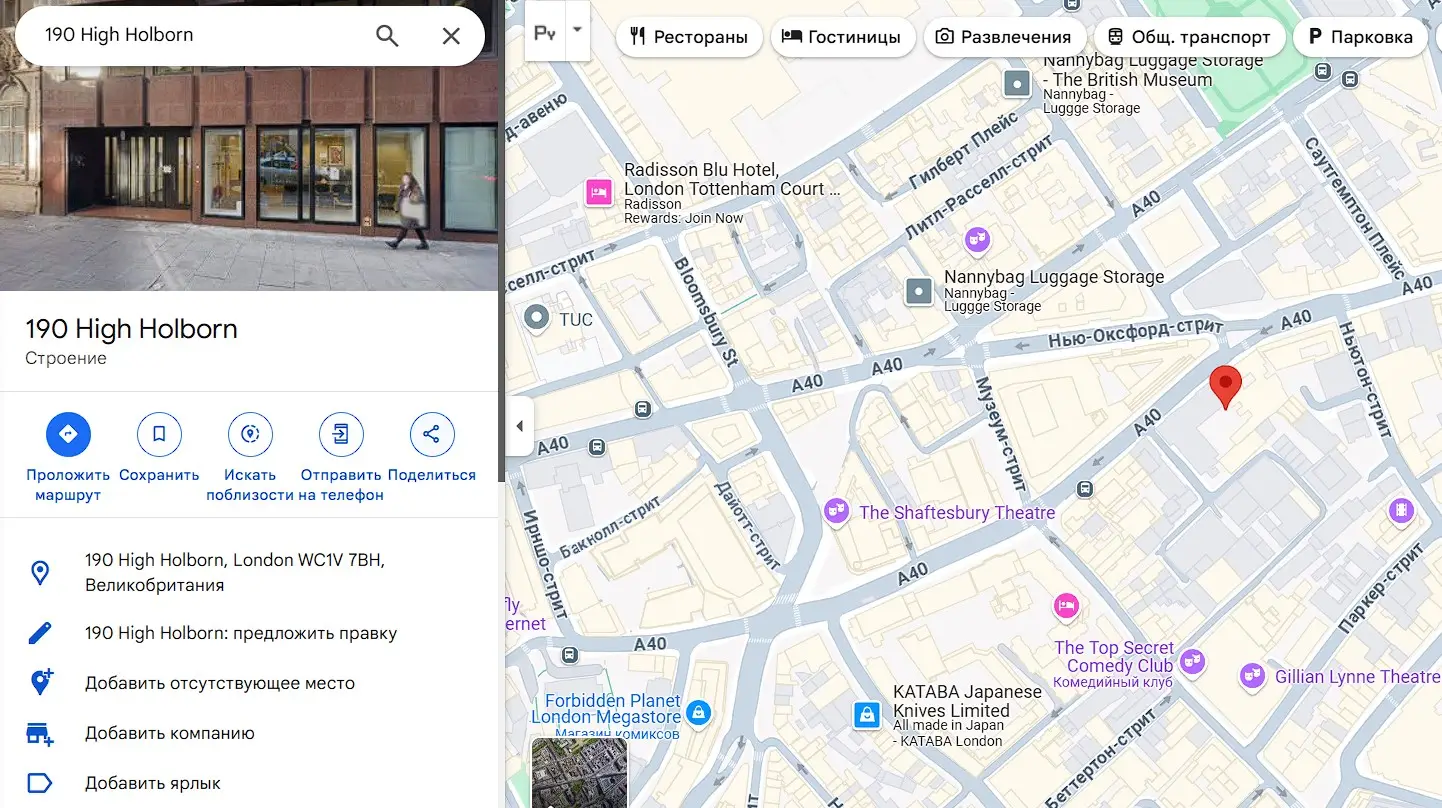This screenshot has height=808, width=1442.
Task: Click the Искать поблизости icon
Action: click(250, 434)
